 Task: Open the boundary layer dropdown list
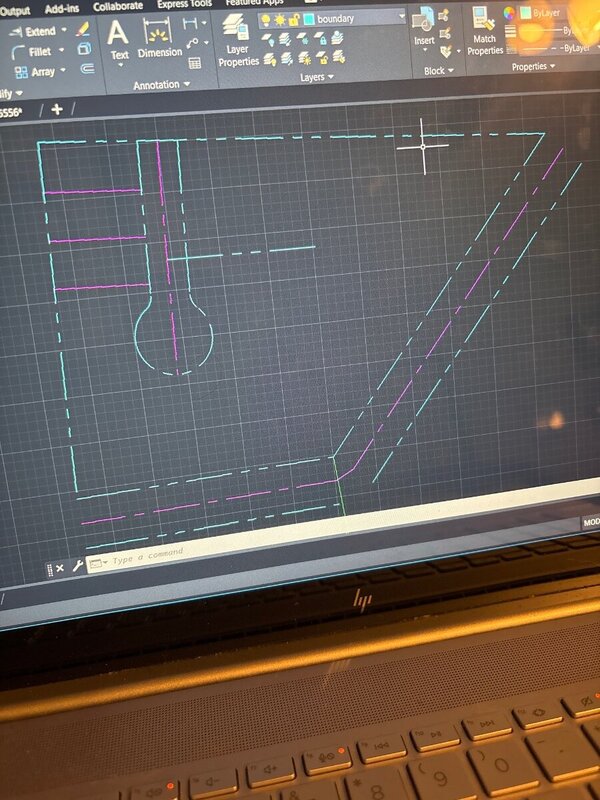(402, 16)
